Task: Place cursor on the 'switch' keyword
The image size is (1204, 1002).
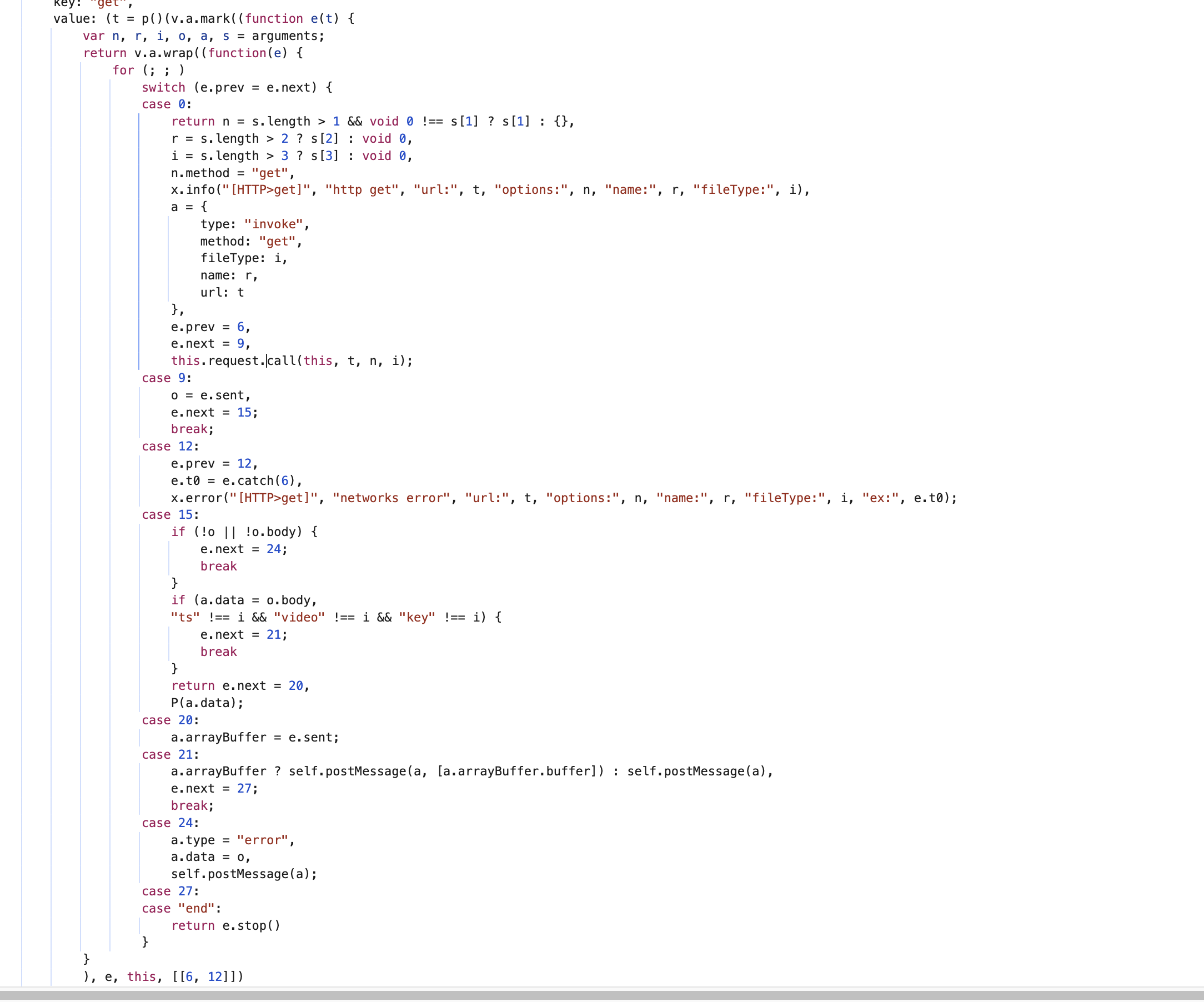Action: (163, 87)
